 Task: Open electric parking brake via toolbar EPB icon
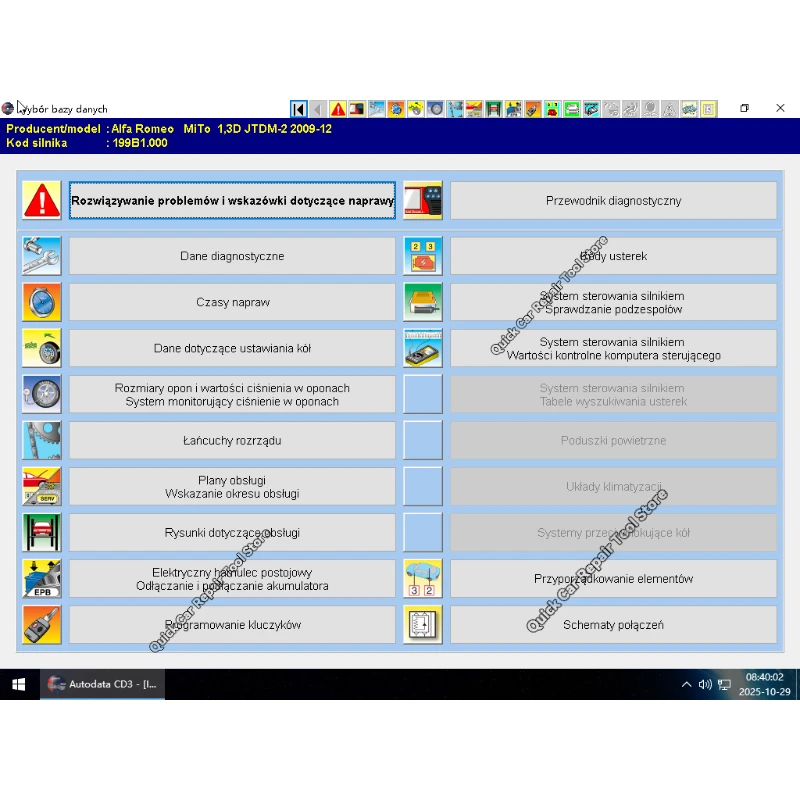point(513,109)
